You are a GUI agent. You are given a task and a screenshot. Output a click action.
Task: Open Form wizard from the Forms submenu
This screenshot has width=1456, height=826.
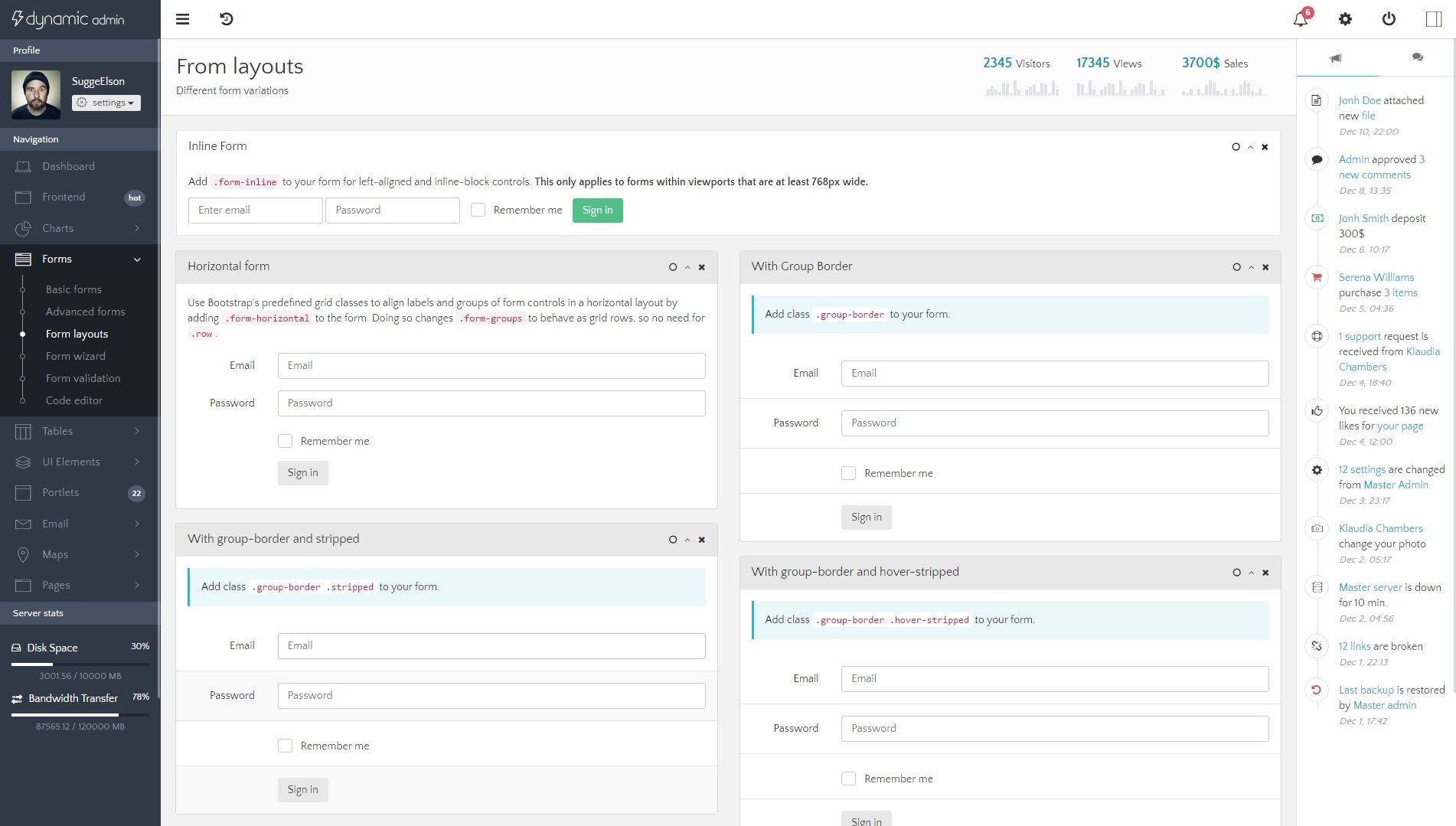pyautogui.click(x=75, y=356)
